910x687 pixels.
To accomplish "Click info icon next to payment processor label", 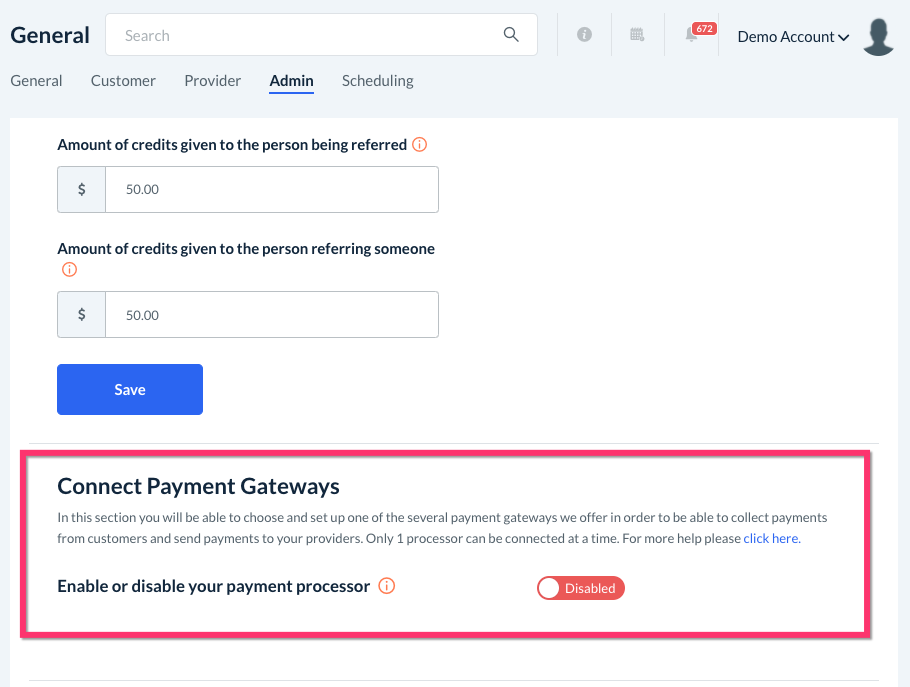I will click(387, 586).
